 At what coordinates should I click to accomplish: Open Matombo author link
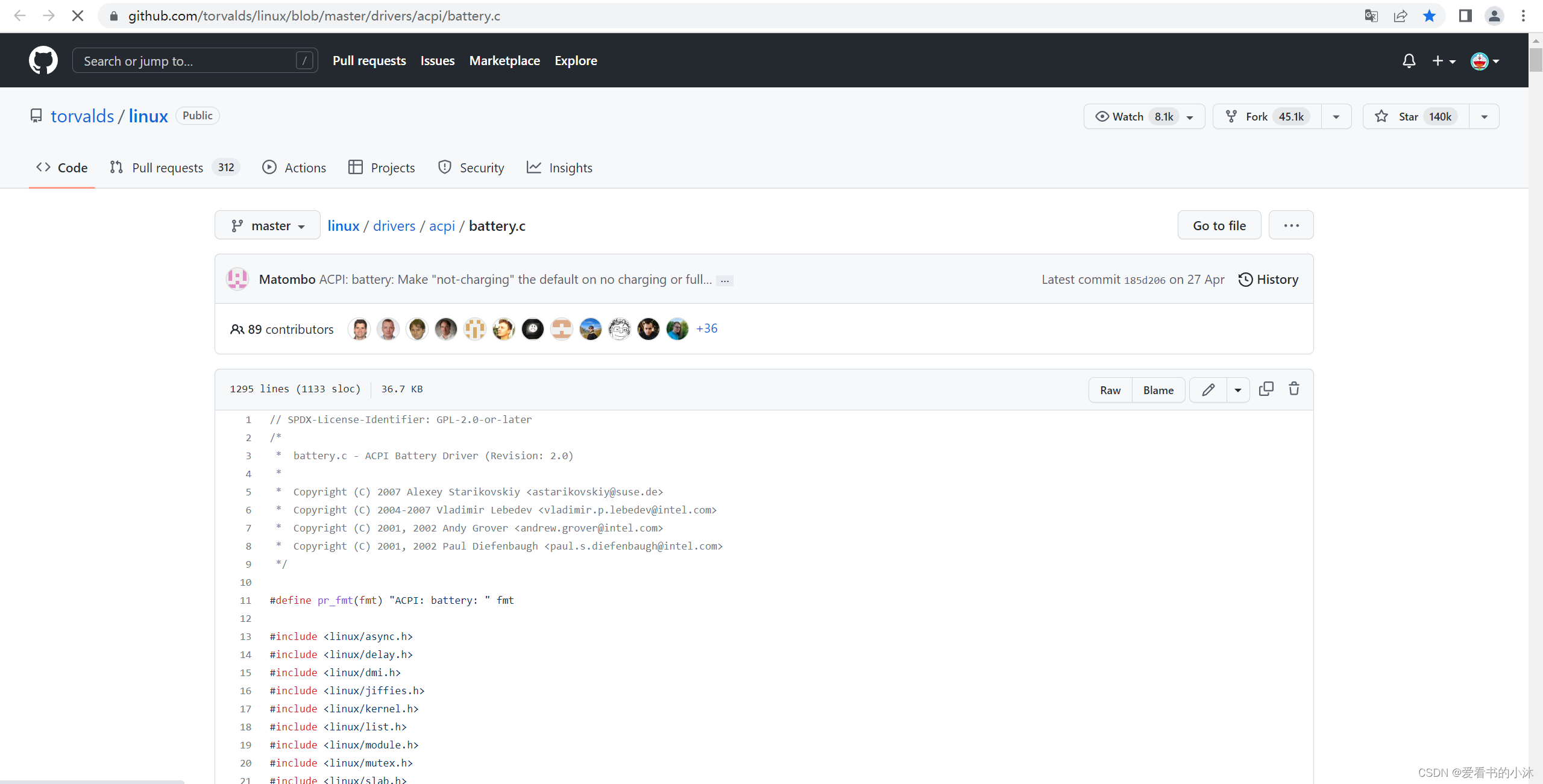point(287,279)
